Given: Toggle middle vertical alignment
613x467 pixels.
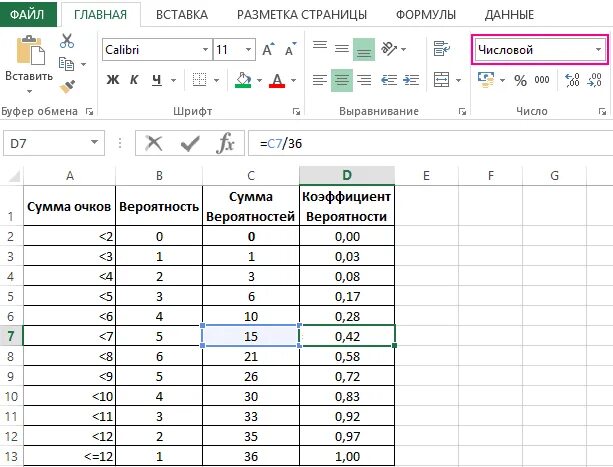Looking at the screenshot, I should 342,49.
